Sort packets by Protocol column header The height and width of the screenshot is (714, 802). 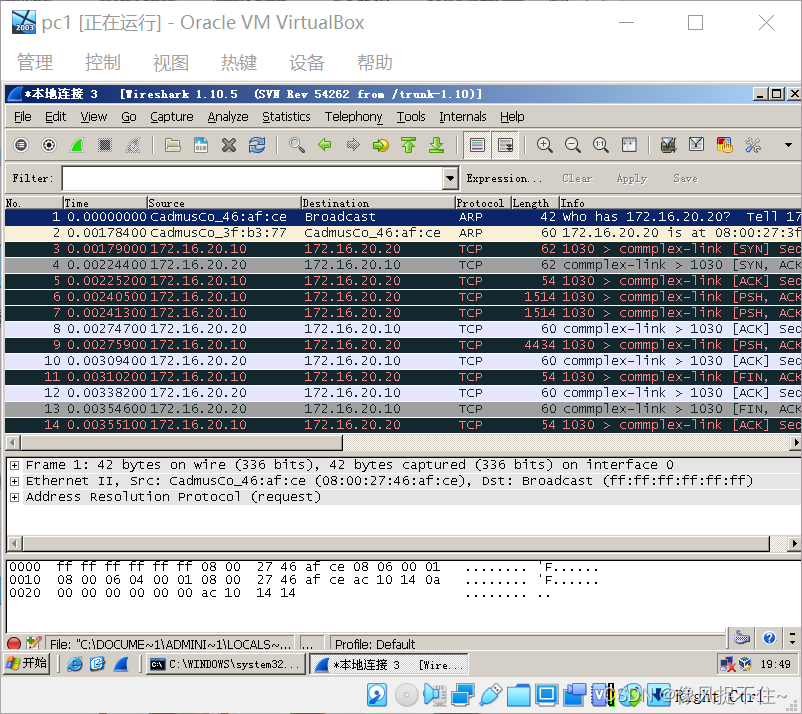pos(482,203)
